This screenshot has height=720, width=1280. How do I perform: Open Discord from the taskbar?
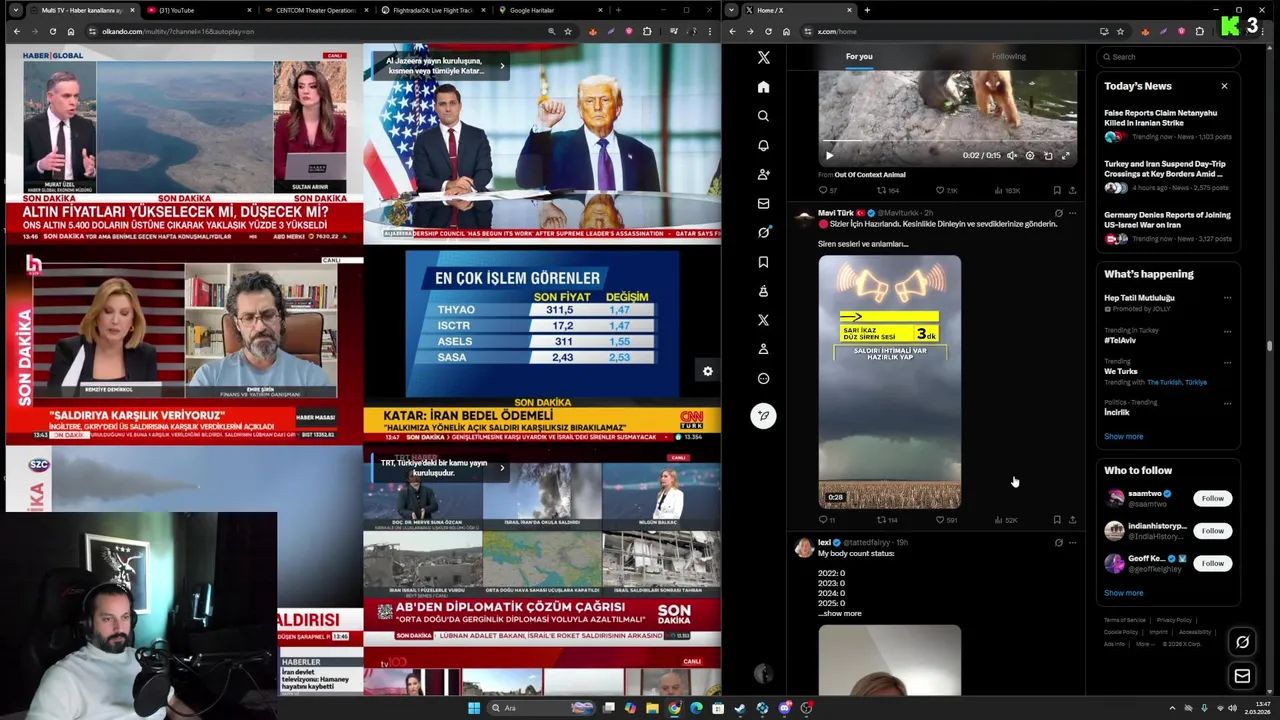[x=785, y=708]
